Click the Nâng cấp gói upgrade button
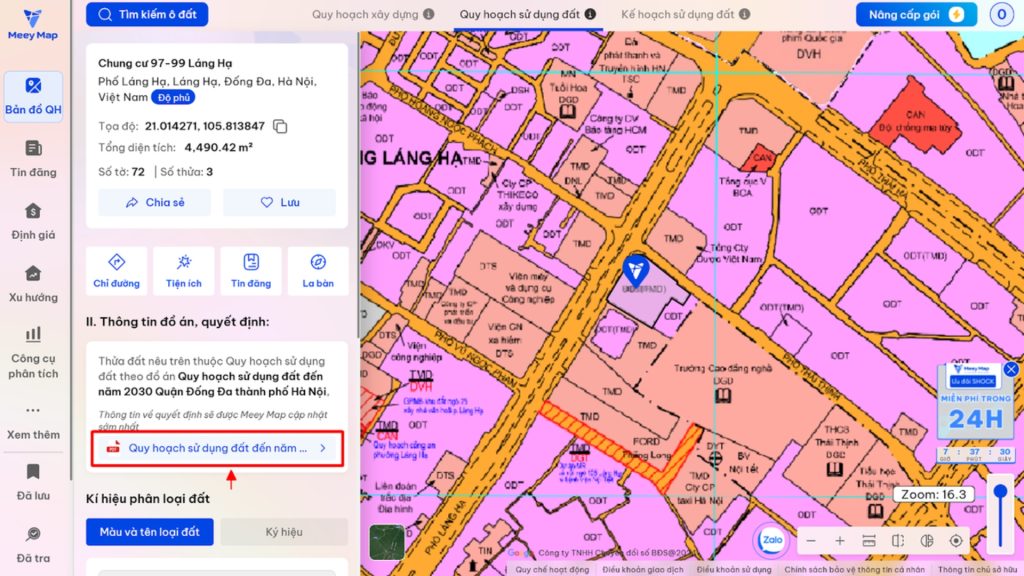The image size is (1024, 576). click(x=915, y=15)
